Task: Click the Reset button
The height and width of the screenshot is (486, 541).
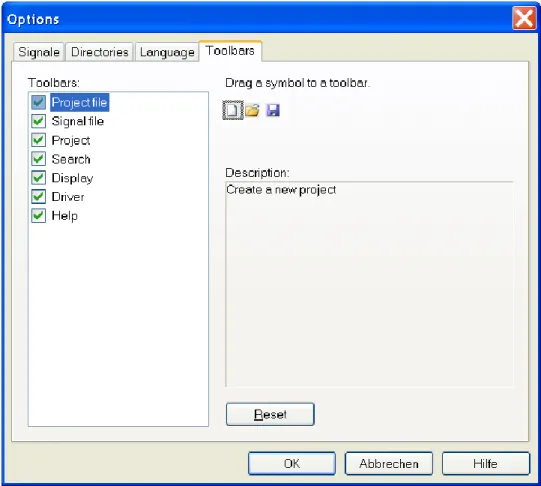Action: click(270, 414)
